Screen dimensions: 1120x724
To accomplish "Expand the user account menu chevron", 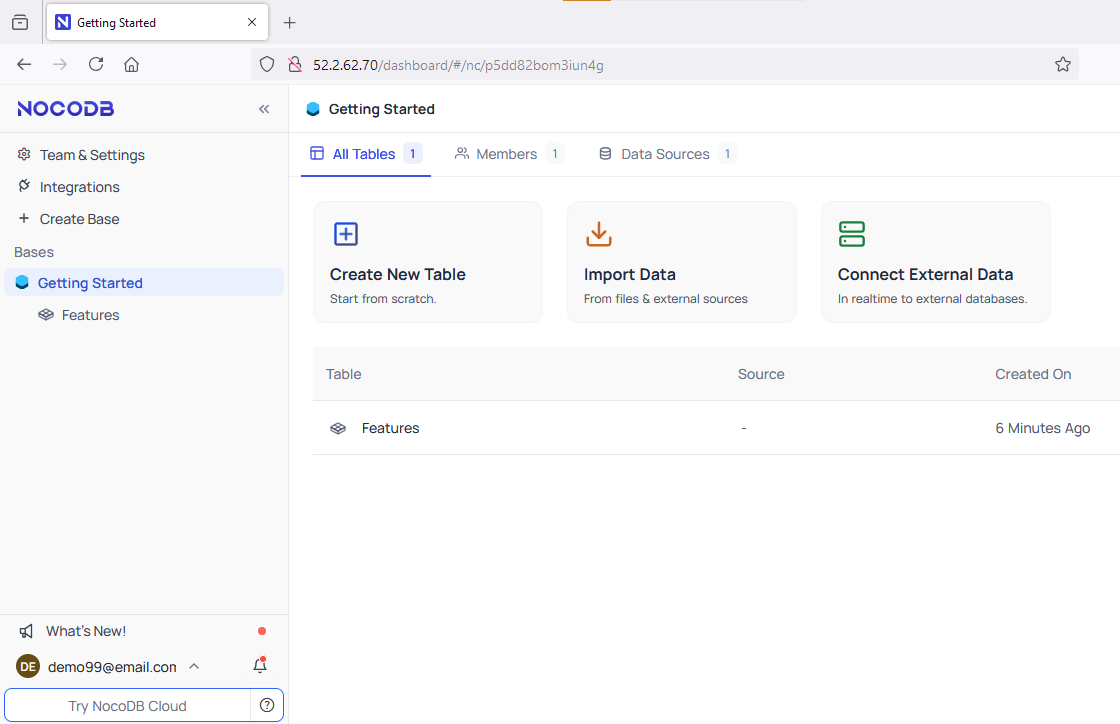I will pos(194,666).
